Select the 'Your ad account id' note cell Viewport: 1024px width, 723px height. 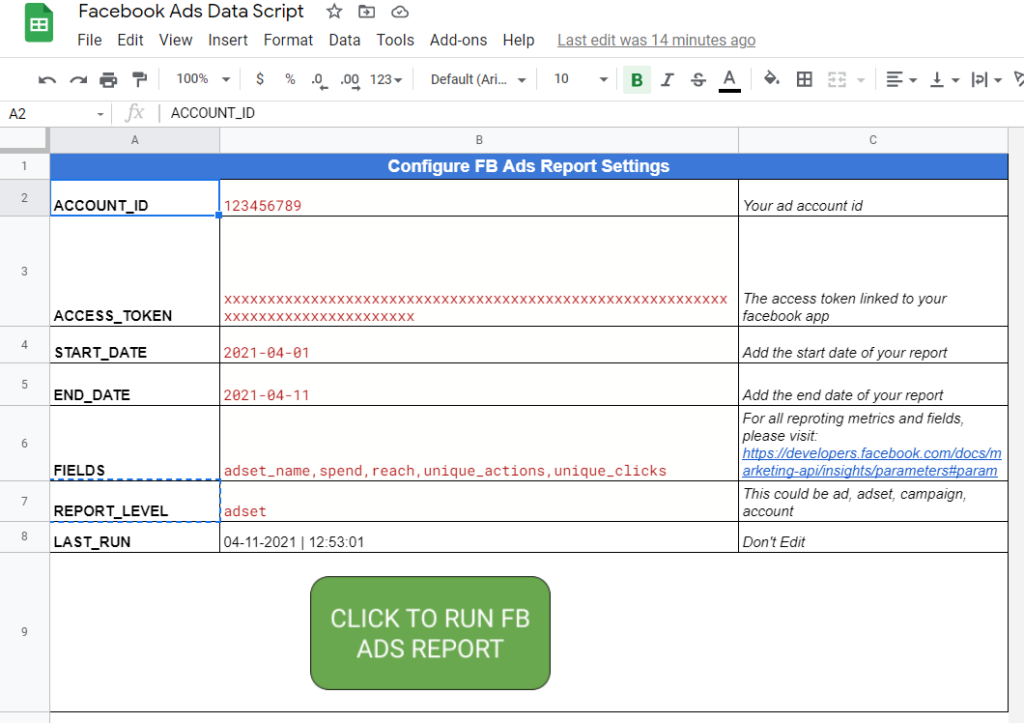pos(873,198)
